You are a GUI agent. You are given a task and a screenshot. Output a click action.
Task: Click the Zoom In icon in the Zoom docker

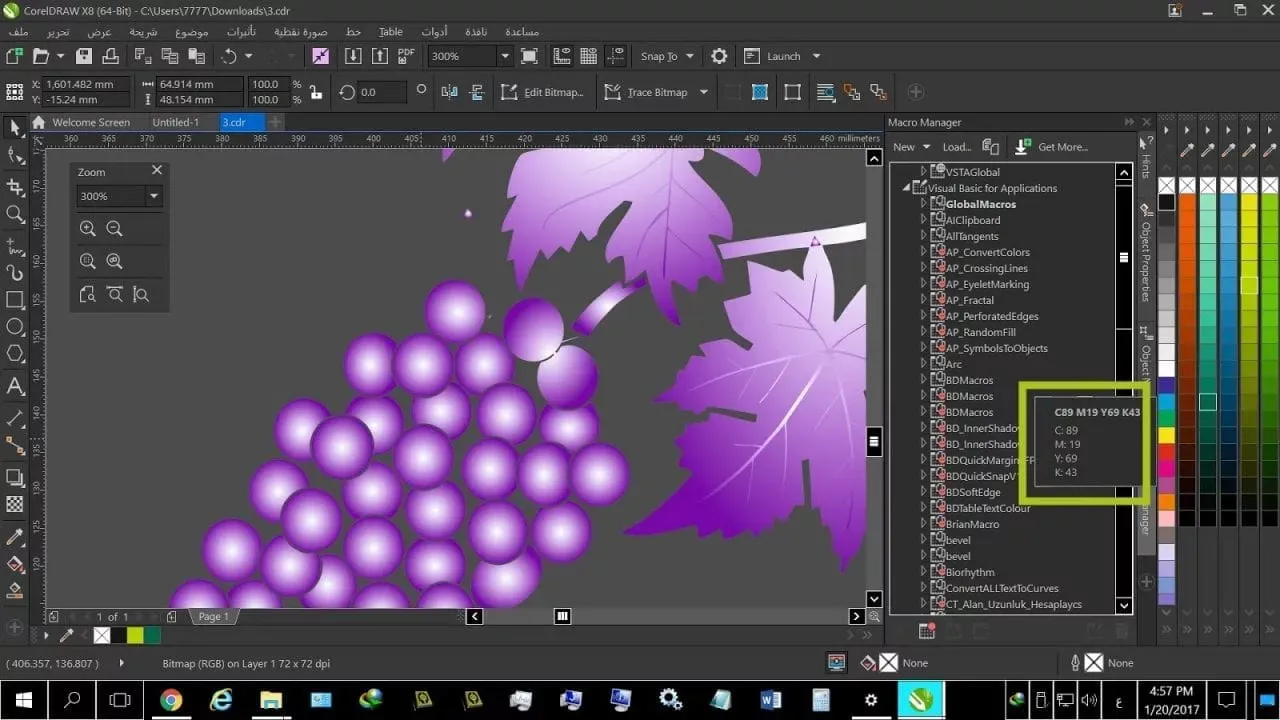coord(89,228)
